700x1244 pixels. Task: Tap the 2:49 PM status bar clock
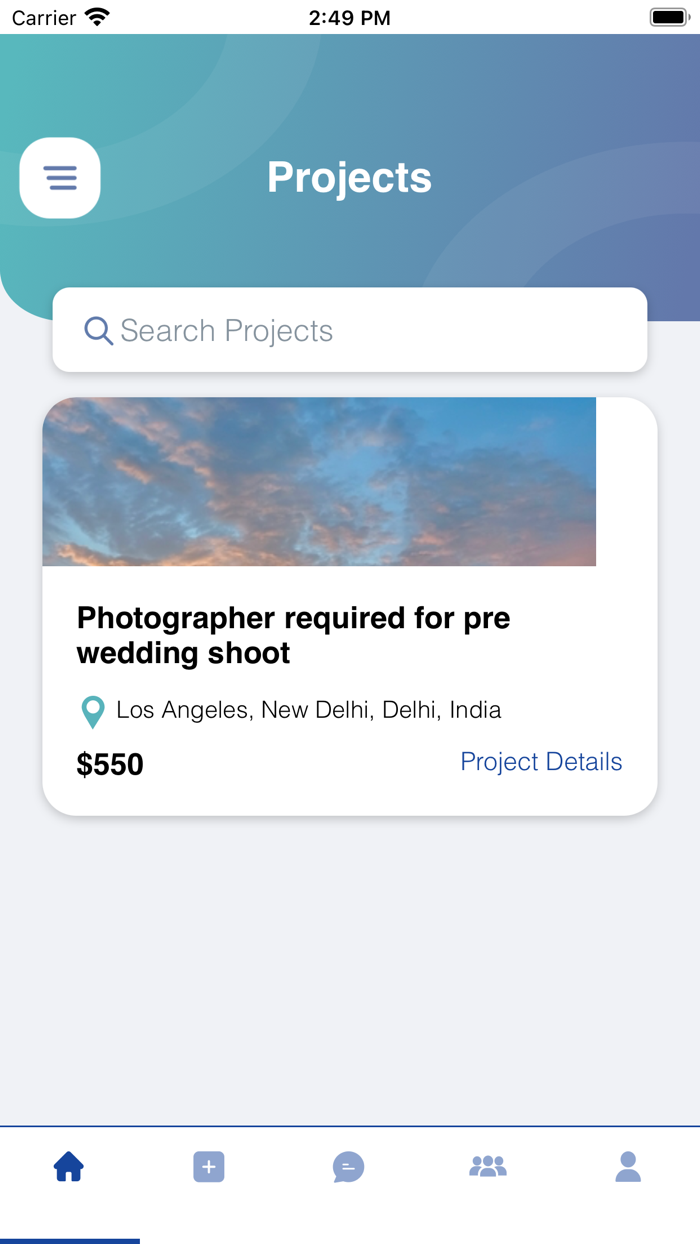tap(349, 18)
